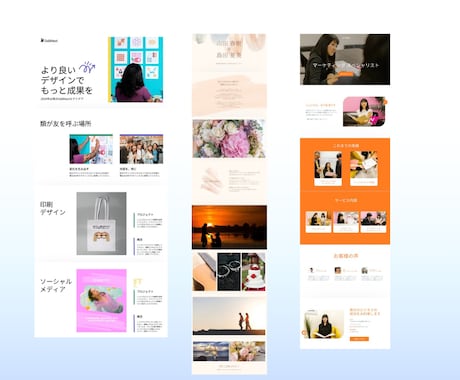Screen dimensions: 460x380
Task: Open the wedding rings photo
Action: pyautogui.click(x=229, y=272)
